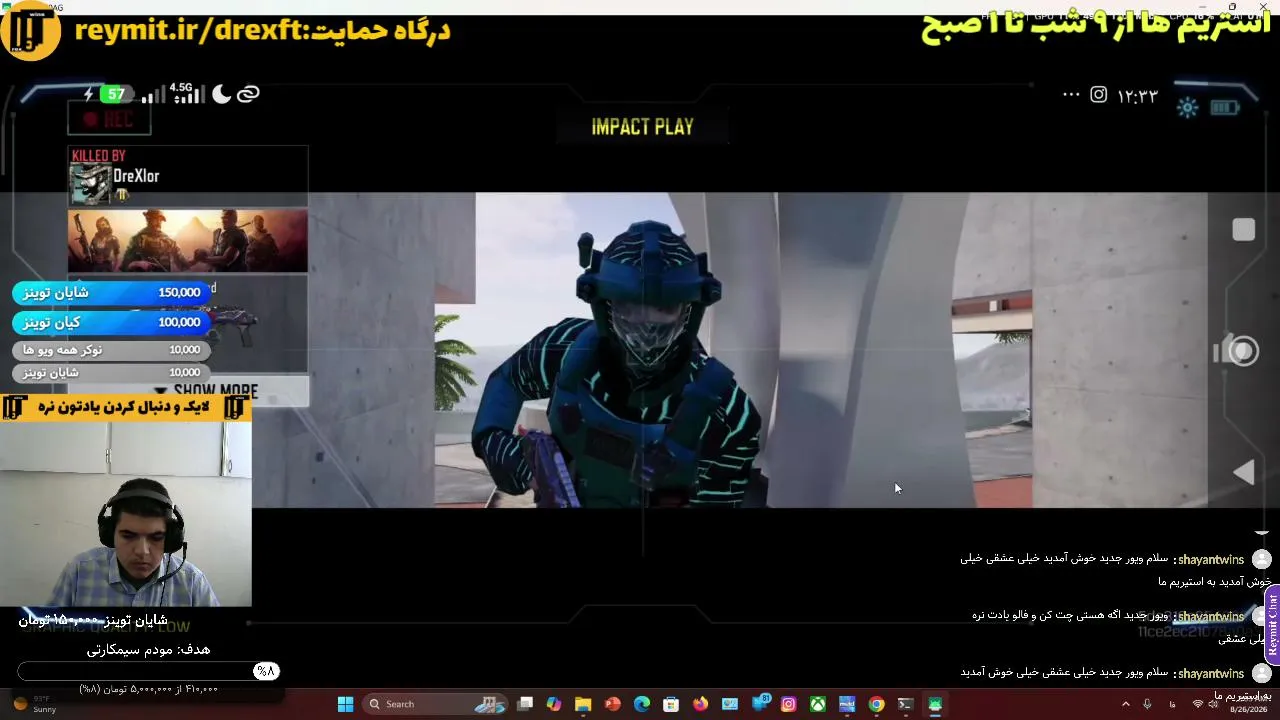
Task: Click the yellow channel logo at top left
Action: (32, 32)
